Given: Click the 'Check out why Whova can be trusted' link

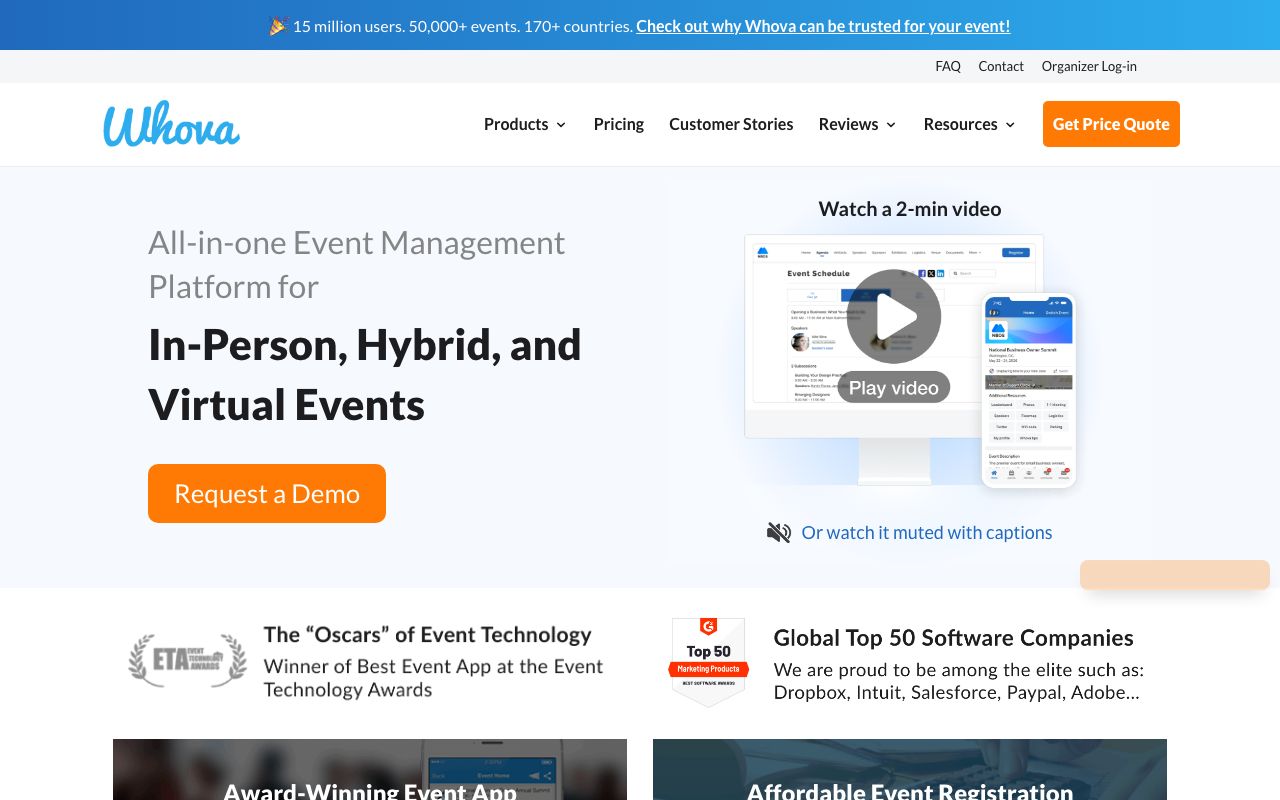Looking at the screenshot, I should pos(823,26).
